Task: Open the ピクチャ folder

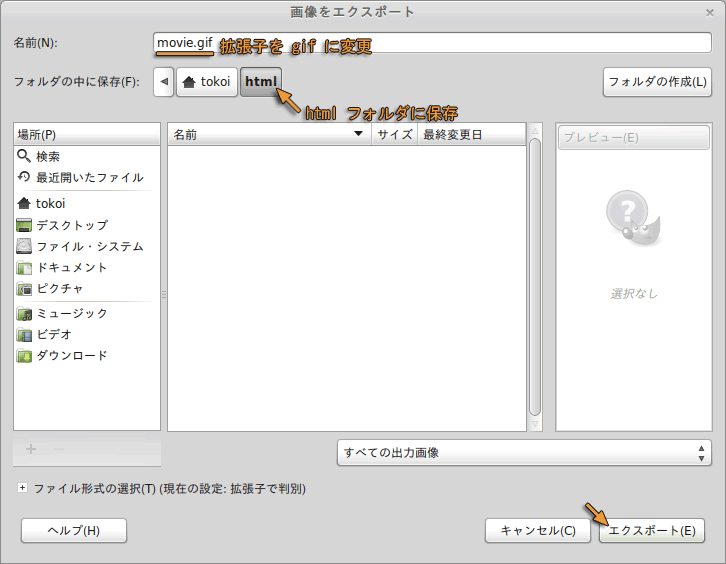Action: [59, 288]
